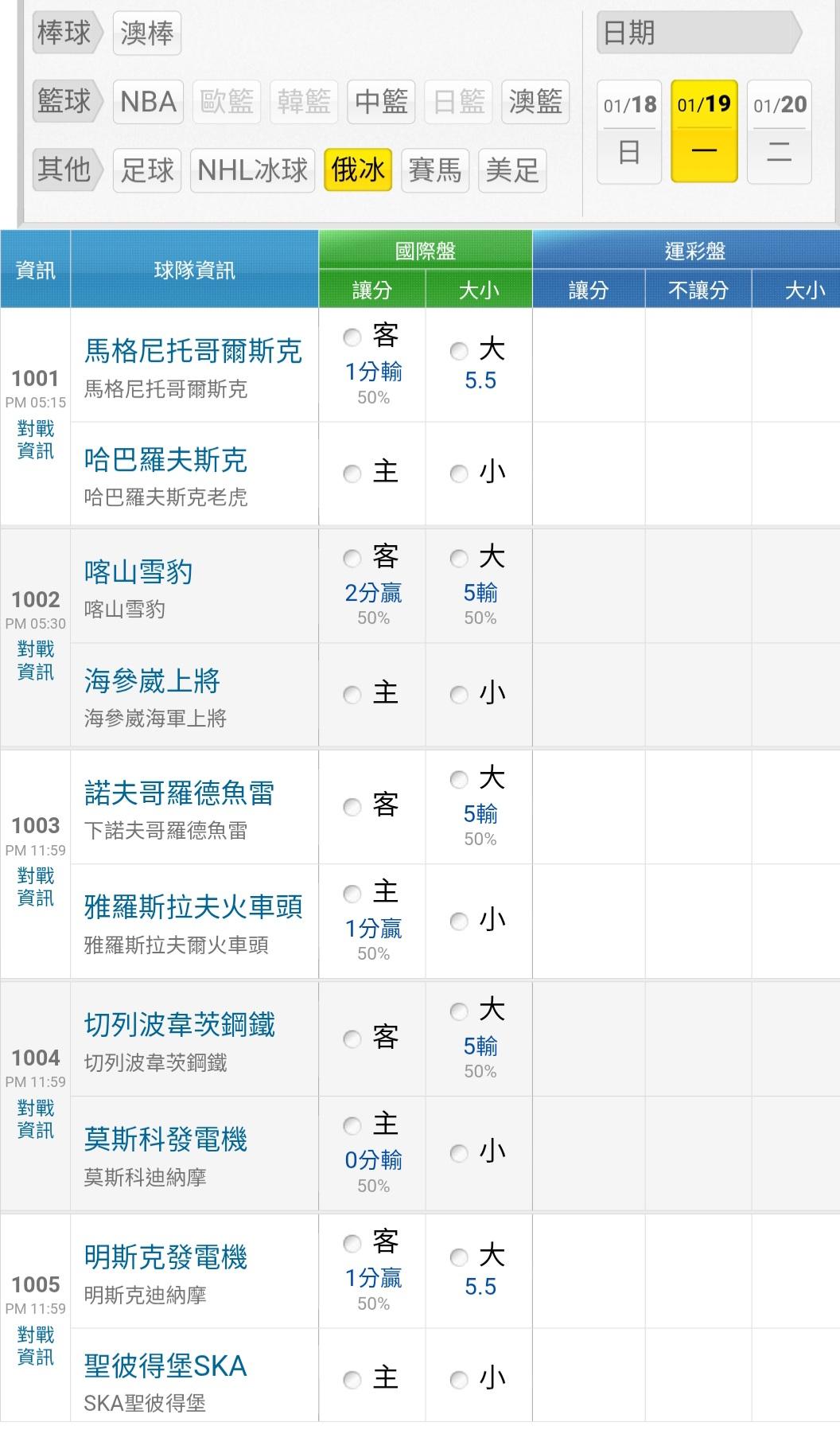Open team link 莫斯科發電機

[x=166, y=1140]
